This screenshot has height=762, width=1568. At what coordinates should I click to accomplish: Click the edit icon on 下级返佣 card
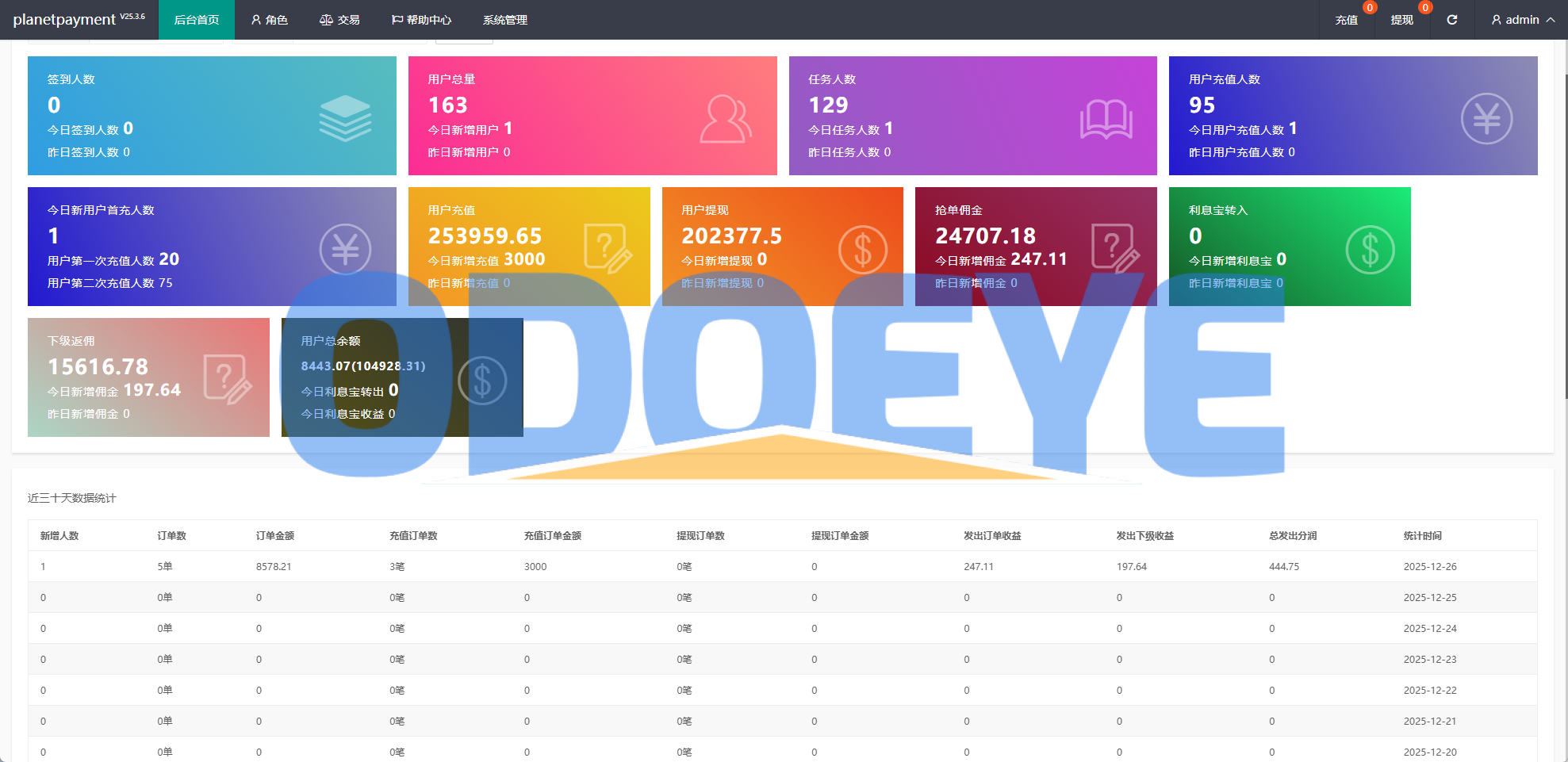(x=228, y=380)
